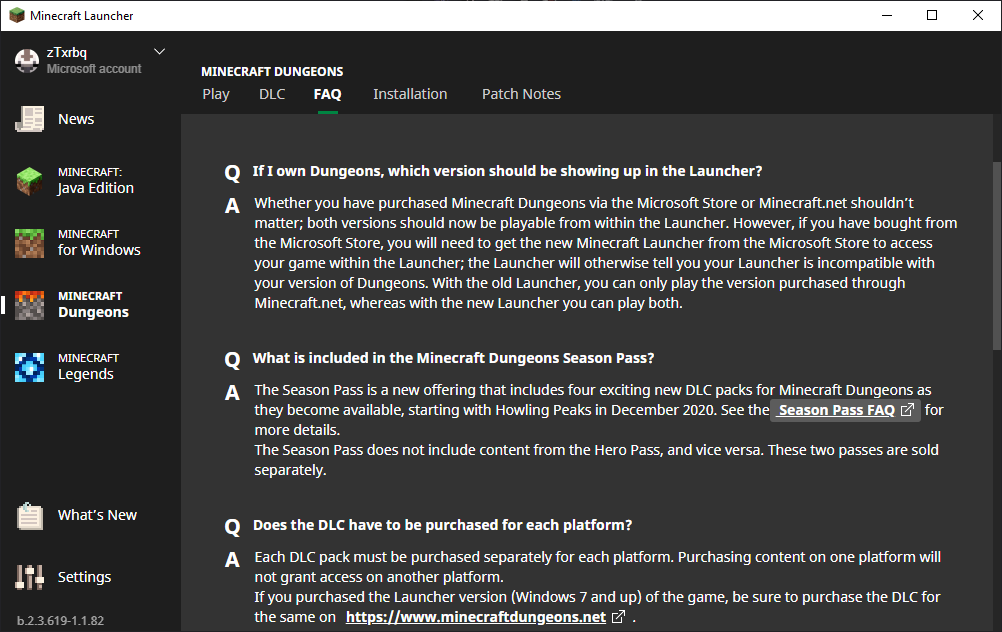The width and height of the screenshot is (1002, 632).
Task: Select the FAQ tab
Action: click(327, 94)
